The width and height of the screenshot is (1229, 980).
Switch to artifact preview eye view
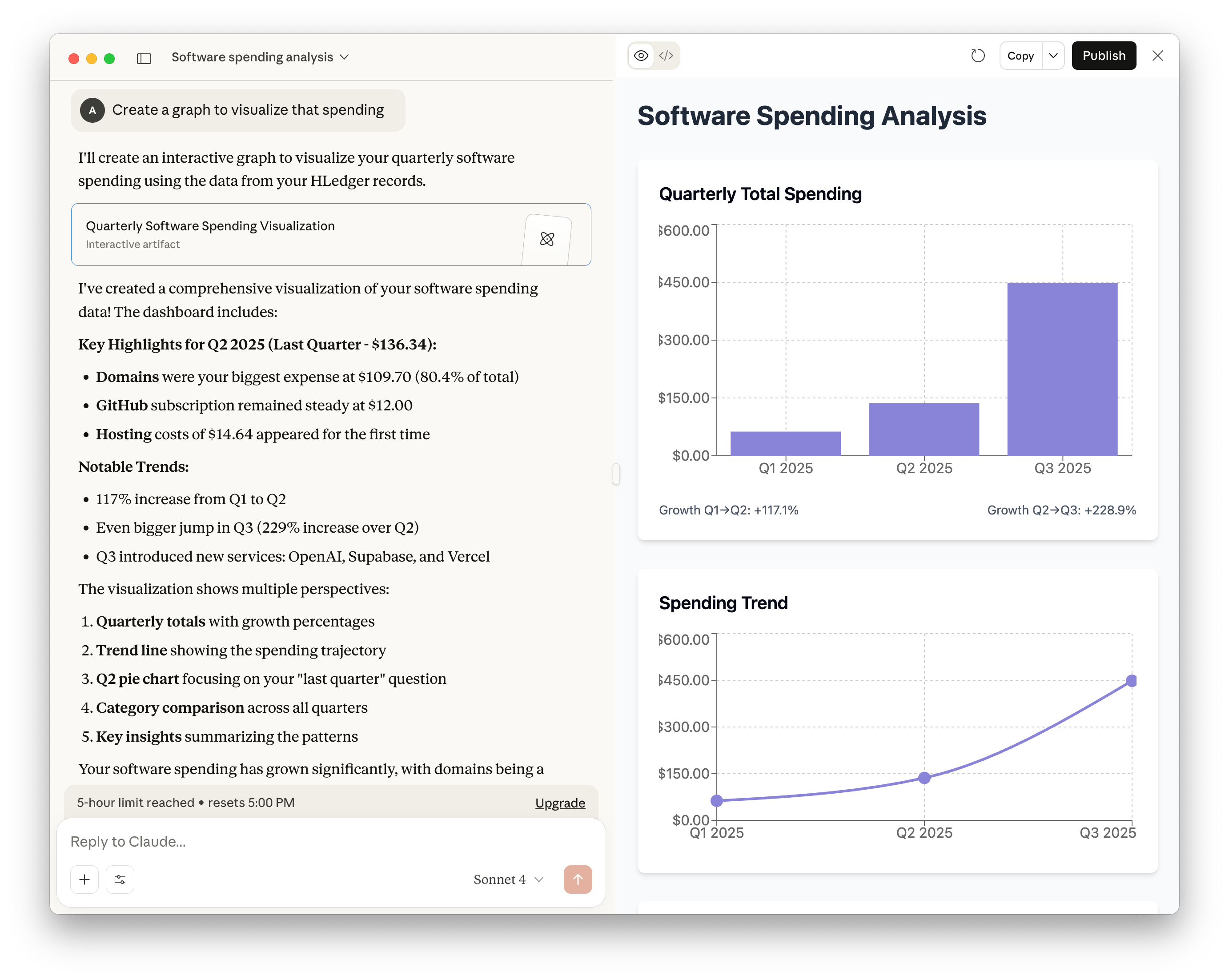click(641, 56)
